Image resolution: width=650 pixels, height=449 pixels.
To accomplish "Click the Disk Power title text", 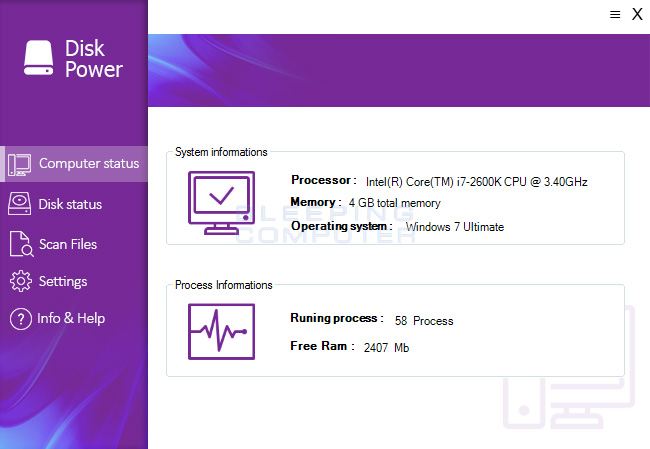I will point(93,59).
